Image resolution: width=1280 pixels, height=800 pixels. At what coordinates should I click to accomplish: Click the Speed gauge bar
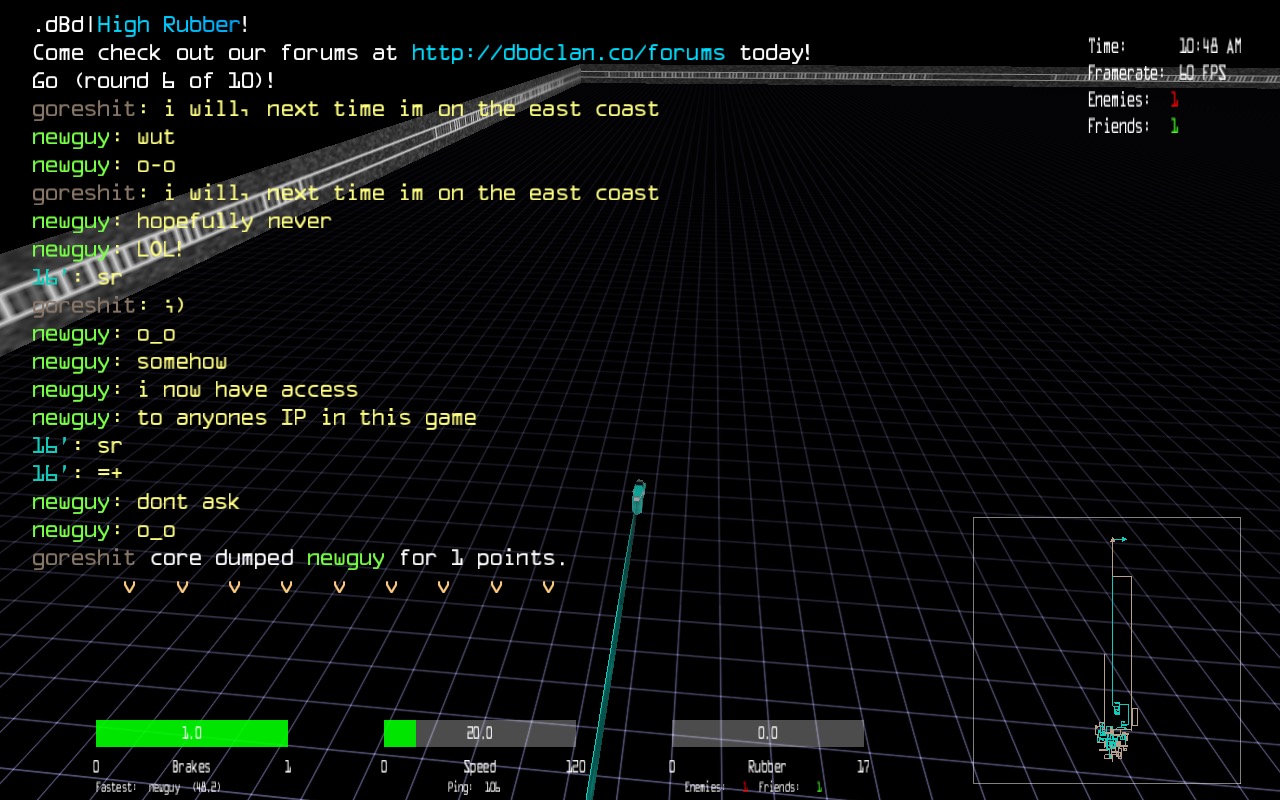click(x=479, y=733)
